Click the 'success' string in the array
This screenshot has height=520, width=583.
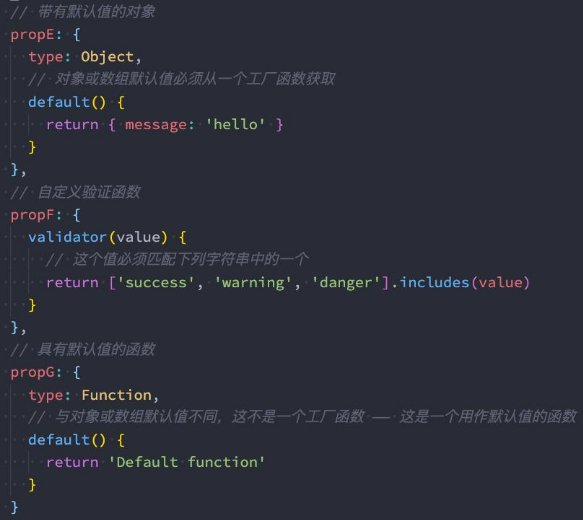click(155, 282)
